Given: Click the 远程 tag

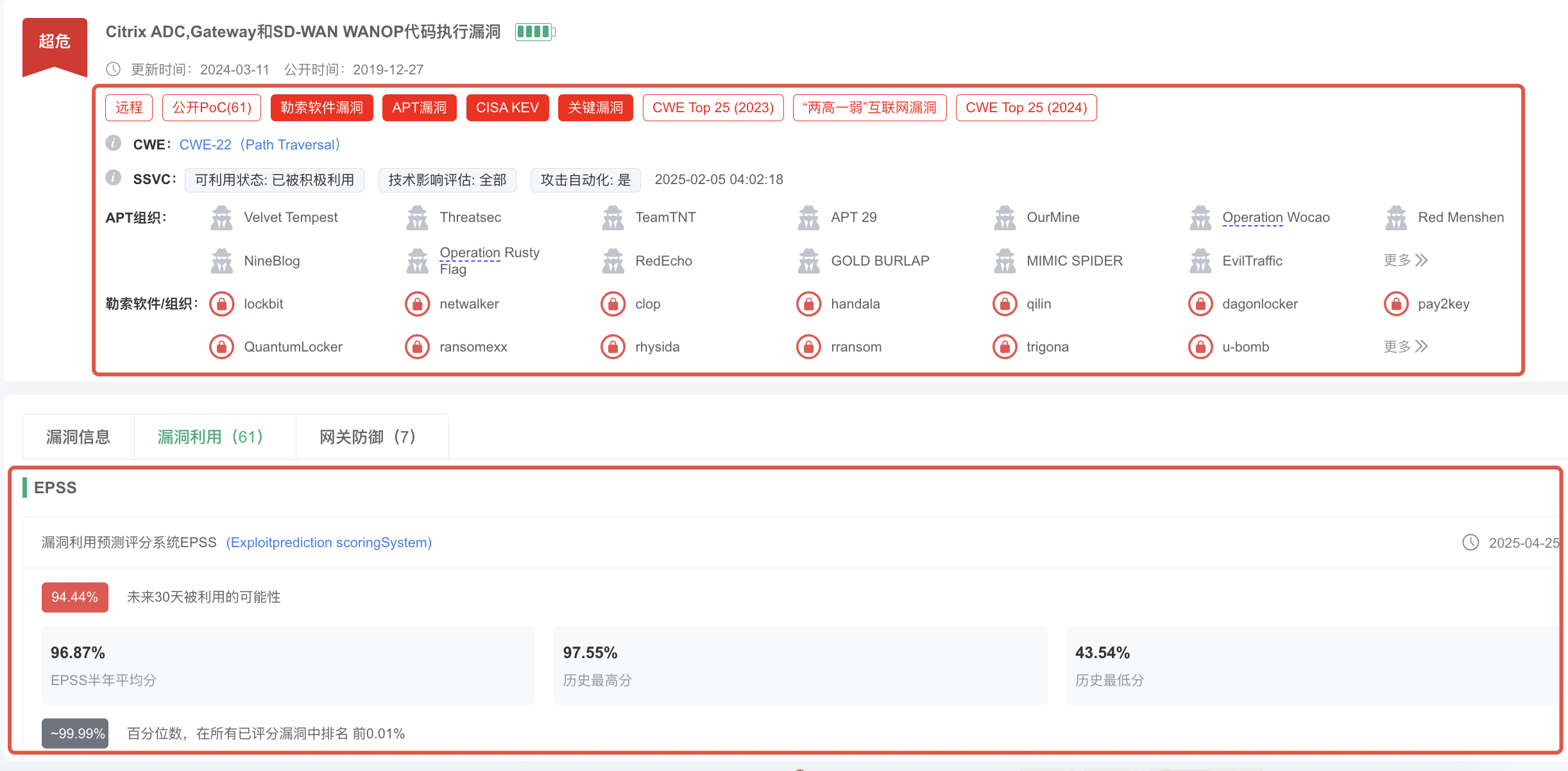Looking at the screenshot, I should point(129,108).
